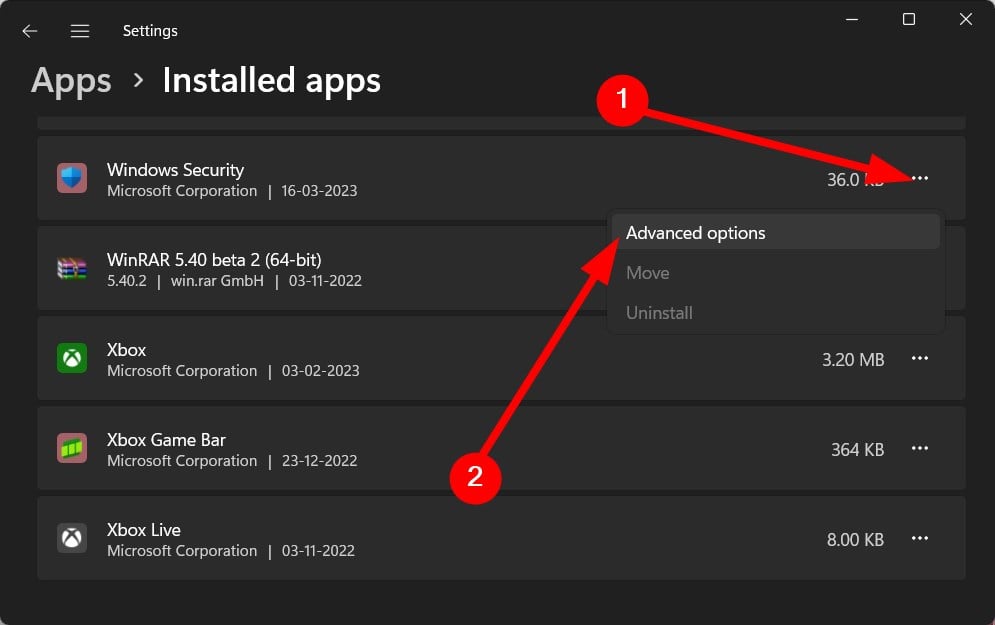Click Xbox Game Bar date 23-12-2022
The image size is (995, 625).
click(319, 461)
